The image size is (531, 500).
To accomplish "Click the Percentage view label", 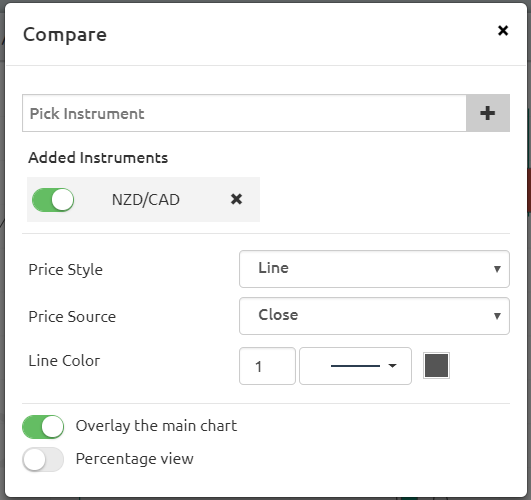I will (x=134, y=459).
